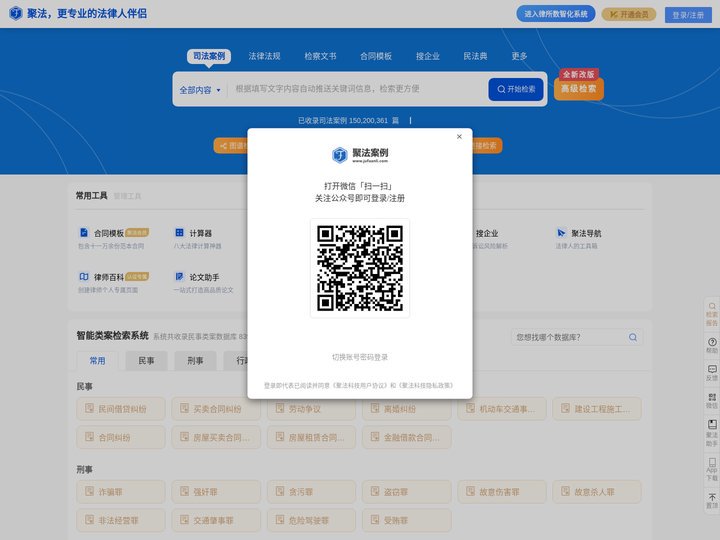Click the 论文助手 edit icon
The height and width of the screenshot is (540, 720).
click(x=180, y=276)
